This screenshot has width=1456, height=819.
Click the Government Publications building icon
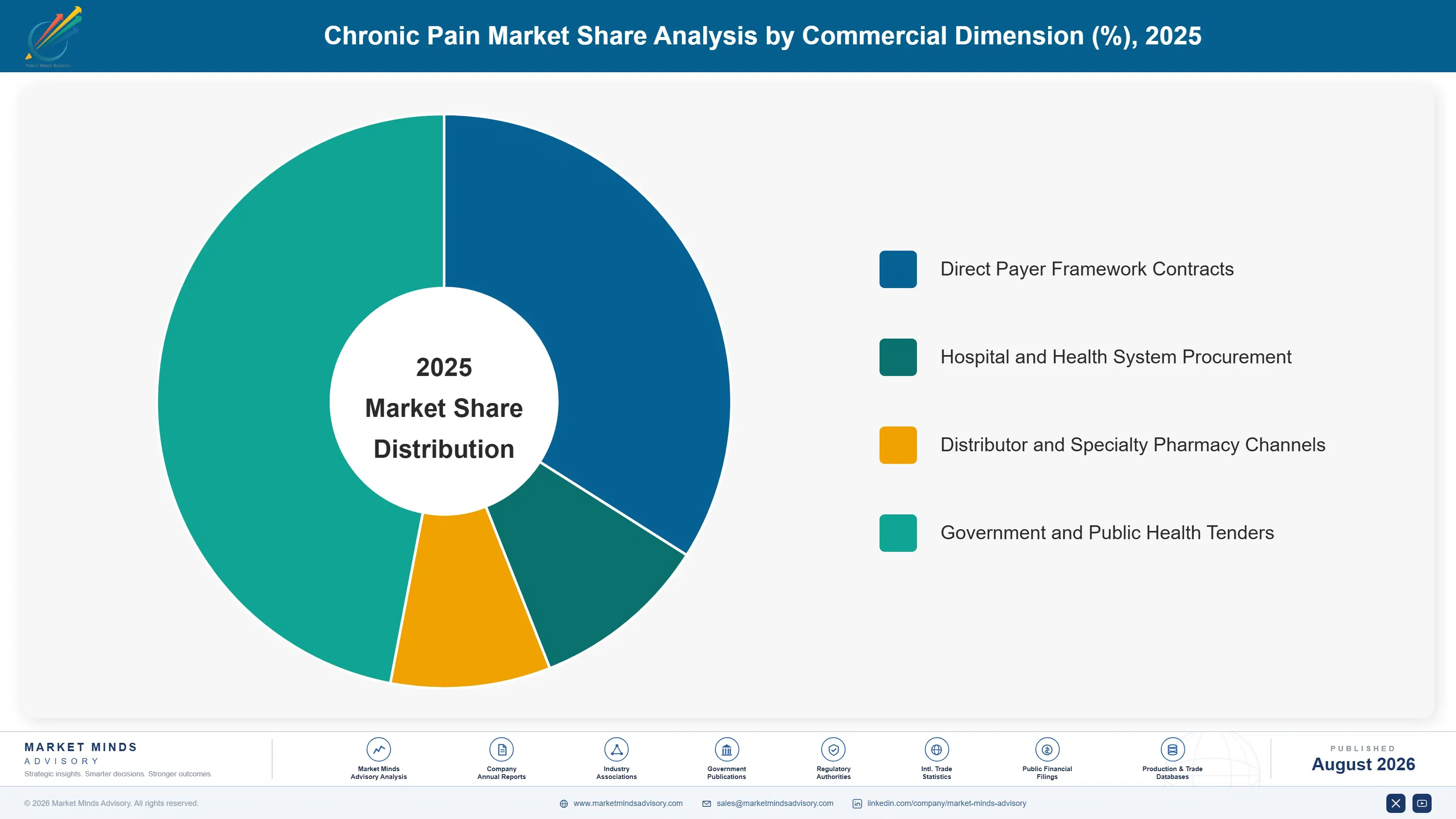pyautogui.click(x=726, y=749)
